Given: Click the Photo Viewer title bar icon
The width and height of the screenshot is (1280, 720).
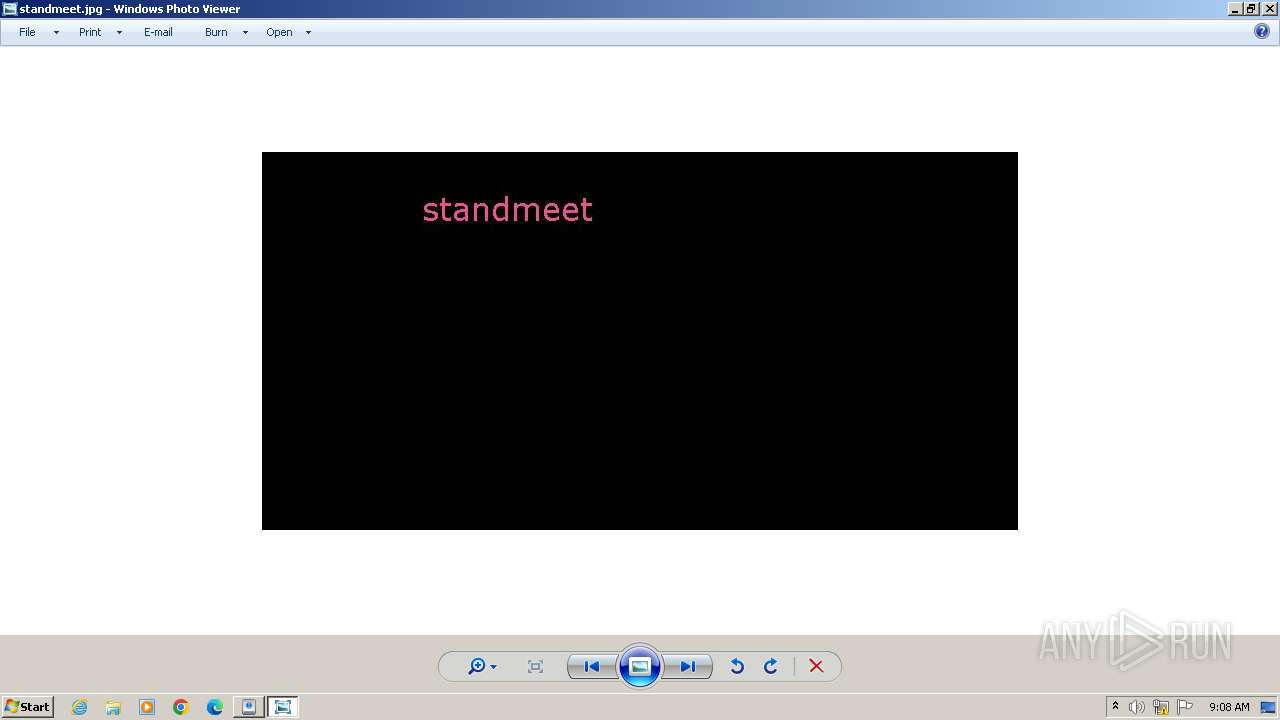Looking at the screenshot, I should 10,9.
